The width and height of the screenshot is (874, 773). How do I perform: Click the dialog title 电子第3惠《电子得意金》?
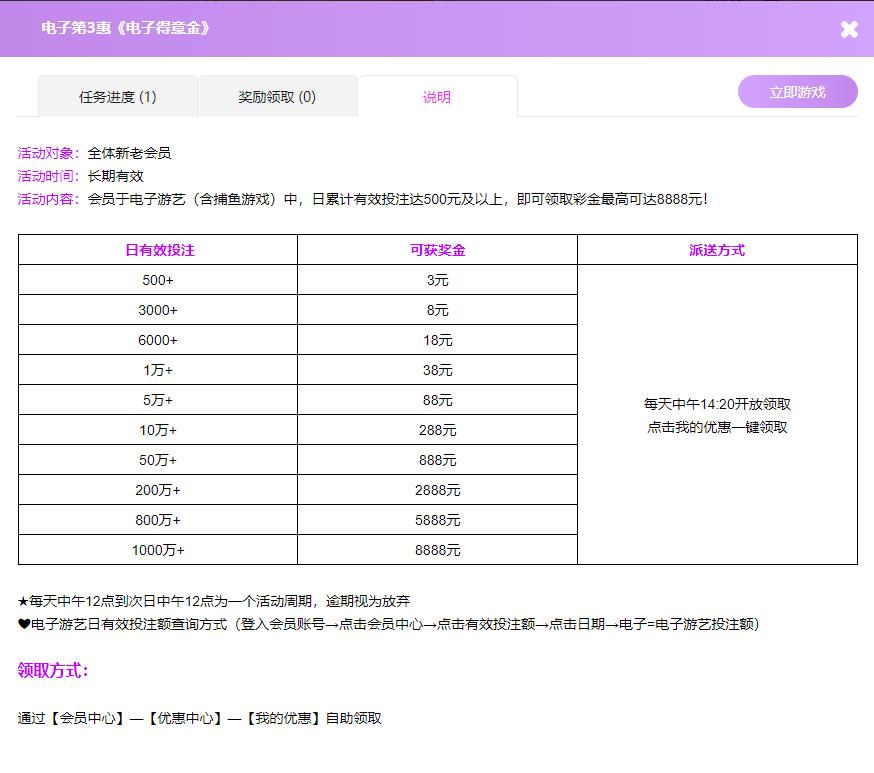pyautogui.click(x=126, y=28)
